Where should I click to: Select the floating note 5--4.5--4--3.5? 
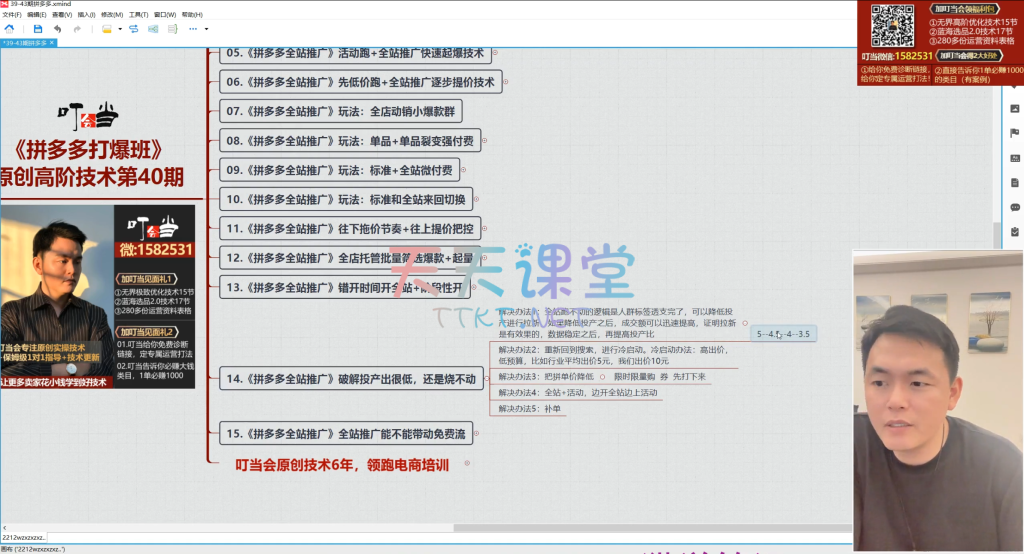point(784,333)
